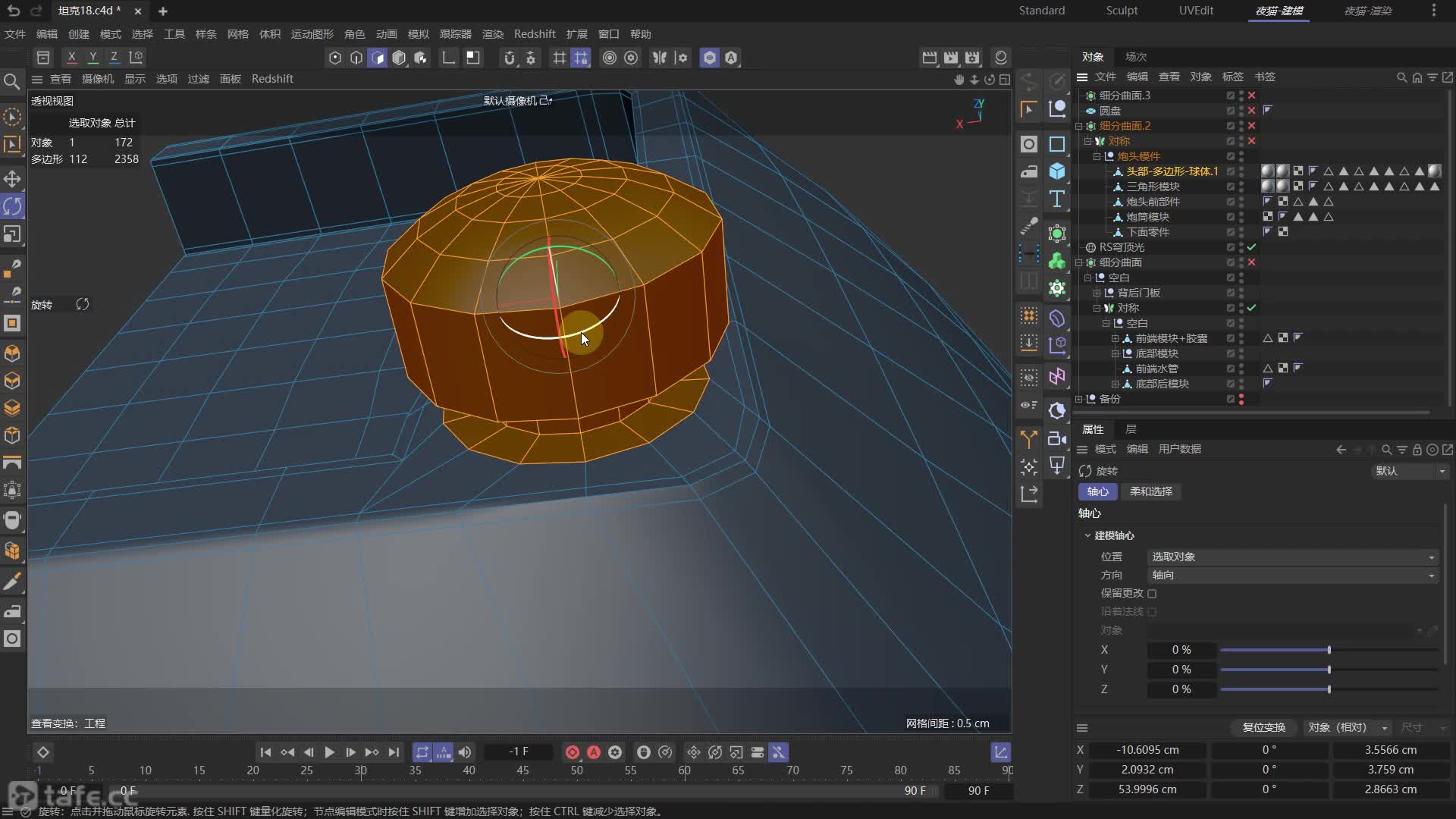The width and height of the screenshot is (1456, 819).
Task: Toggle visibility dots for 炮筒模块
Action: (x=1241, y=217)
